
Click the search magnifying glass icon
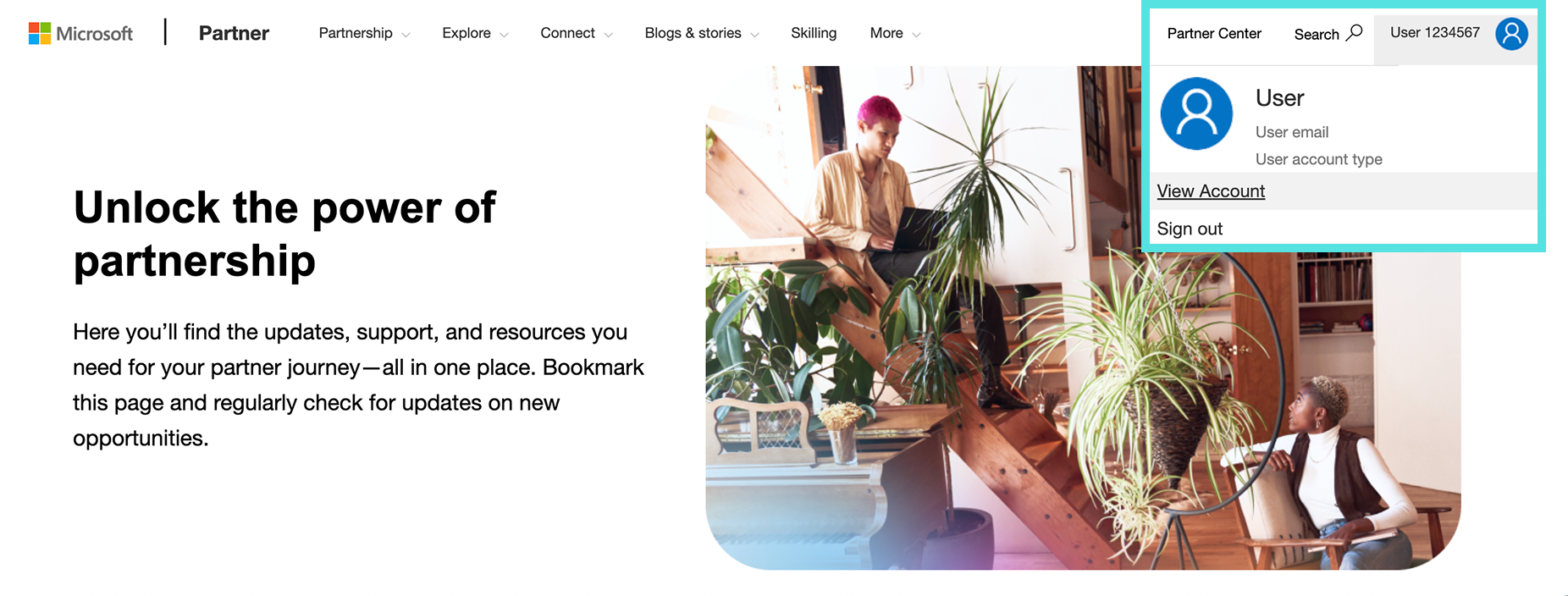1355,33
